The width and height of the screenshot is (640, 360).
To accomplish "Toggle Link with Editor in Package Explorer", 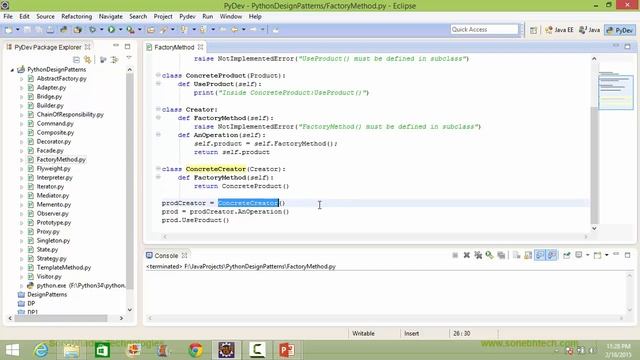I will (x=87, y=60).
